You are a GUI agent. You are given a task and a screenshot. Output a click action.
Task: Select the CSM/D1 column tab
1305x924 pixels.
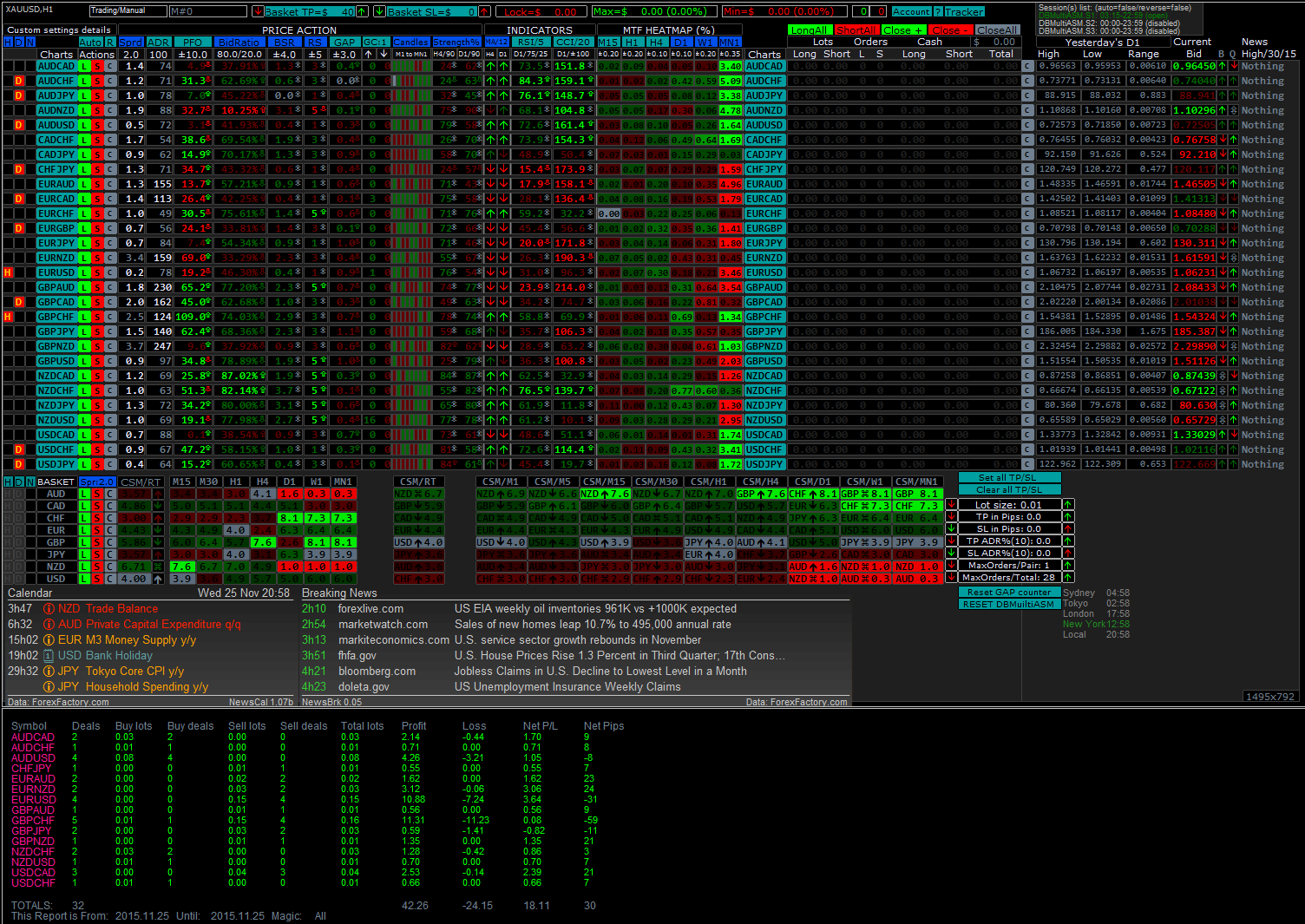pos(813,482)
